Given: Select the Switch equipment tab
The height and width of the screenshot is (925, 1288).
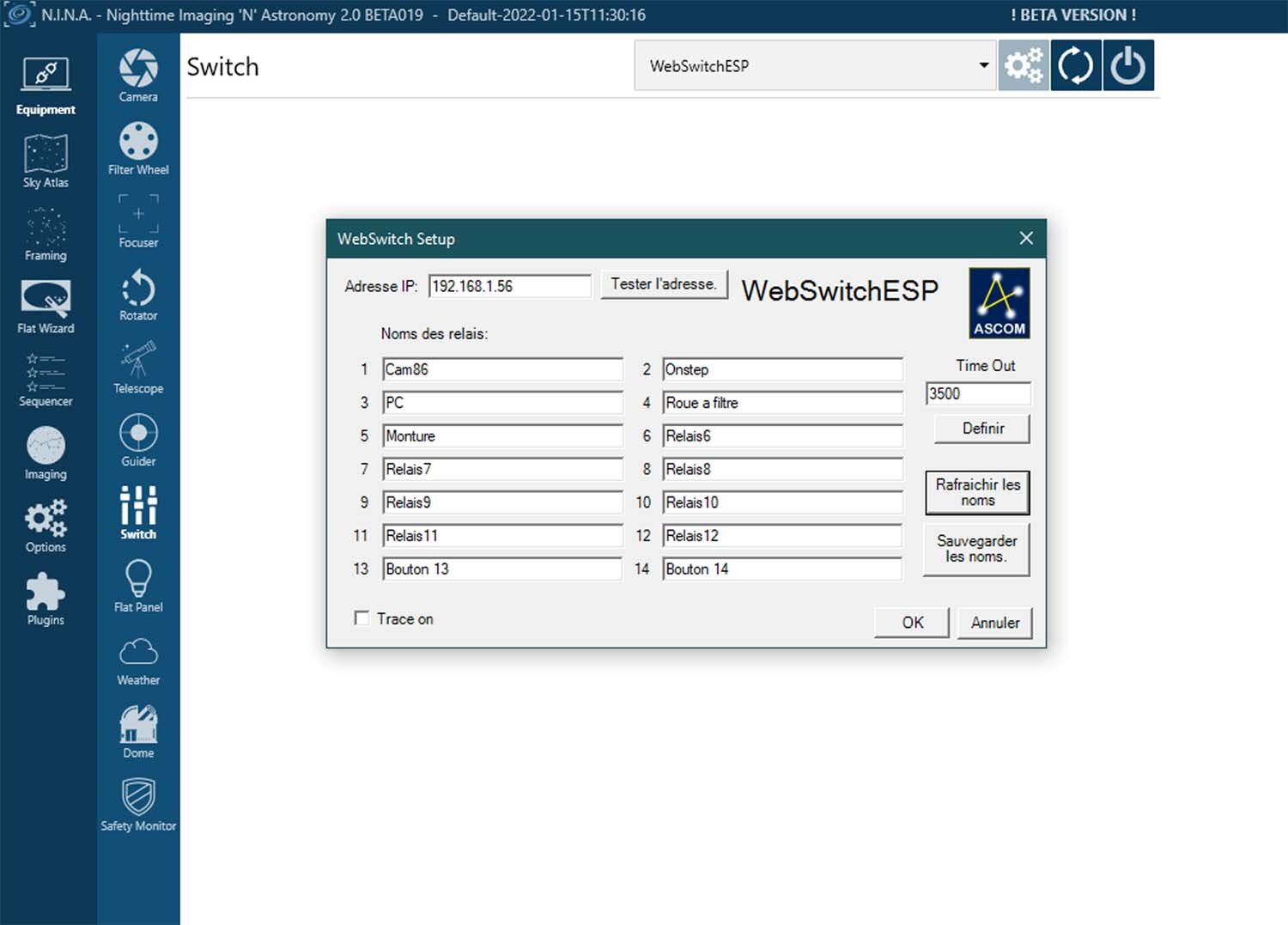Looking at the screenshot, I should [x=138, y=514].
